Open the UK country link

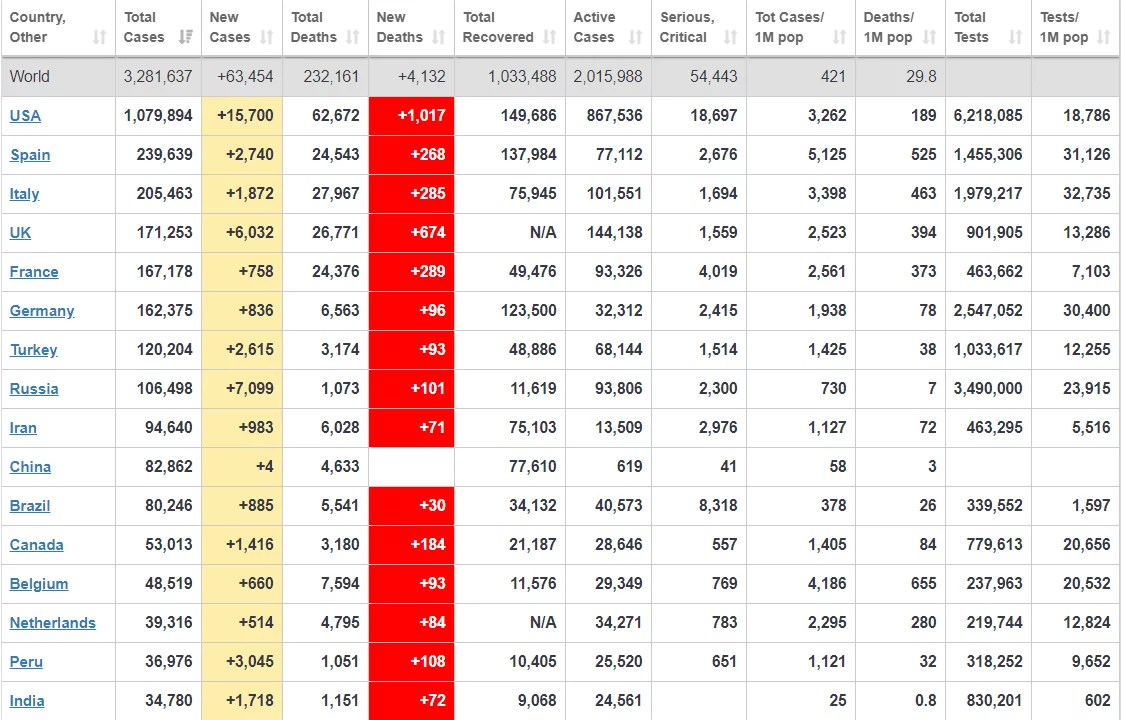click(x=20, y=233)
